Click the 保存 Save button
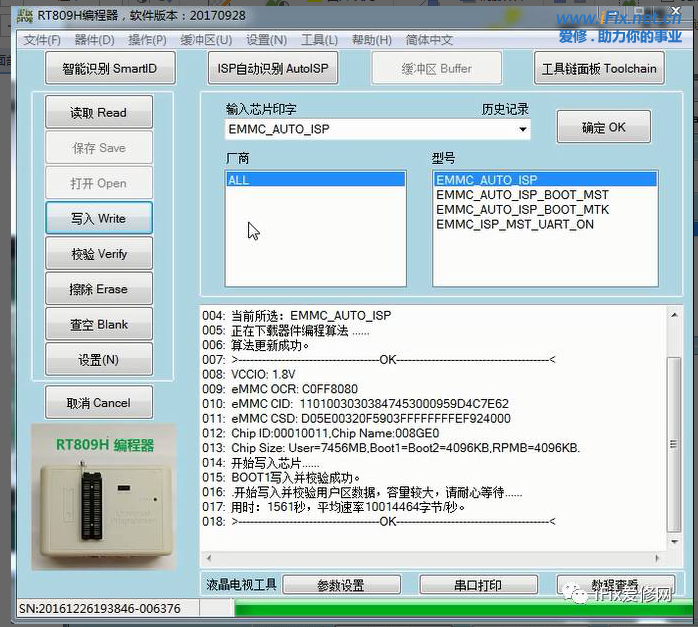 point(99,148)
